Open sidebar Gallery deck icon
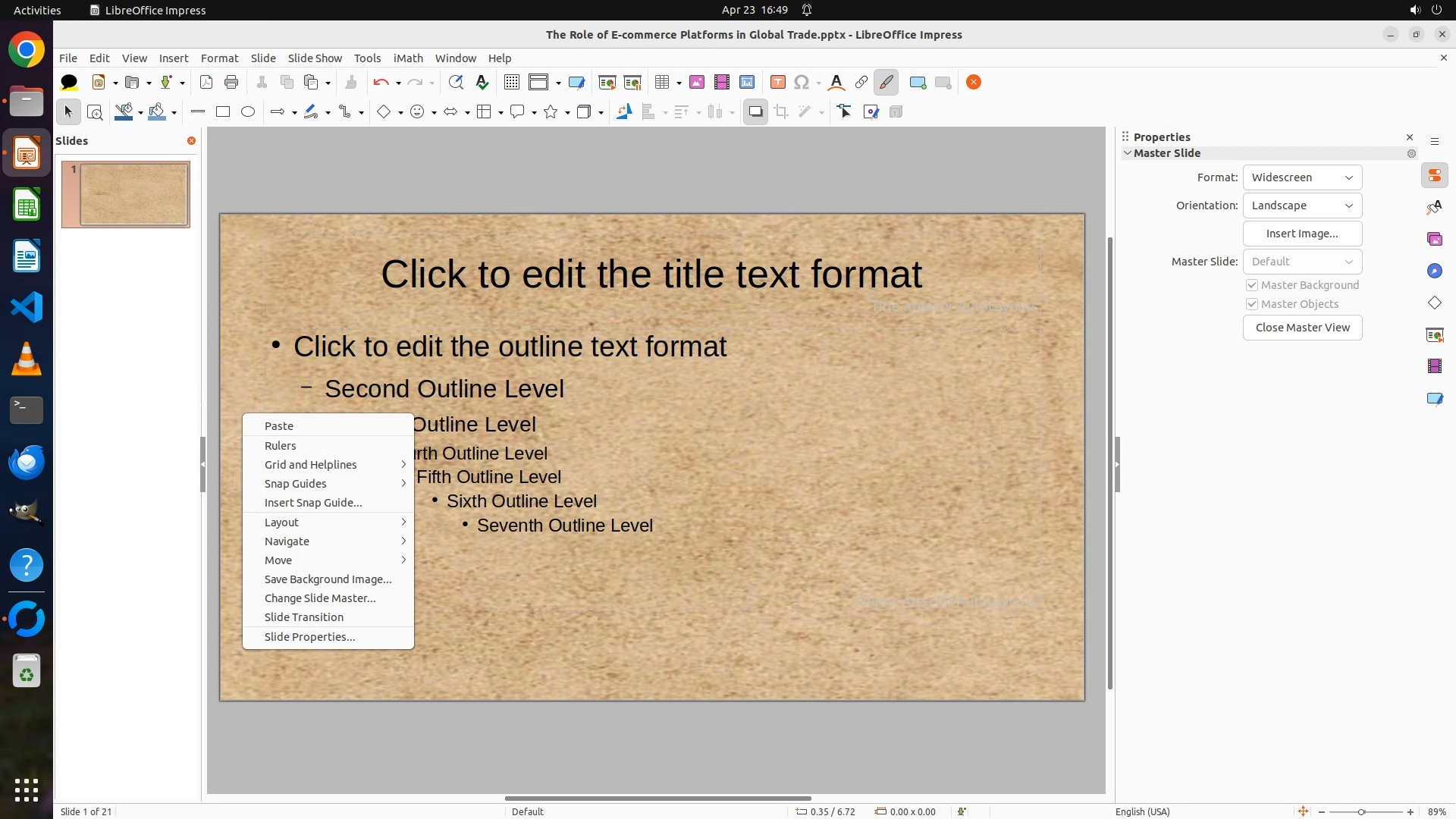 (x=1434, y=240)
